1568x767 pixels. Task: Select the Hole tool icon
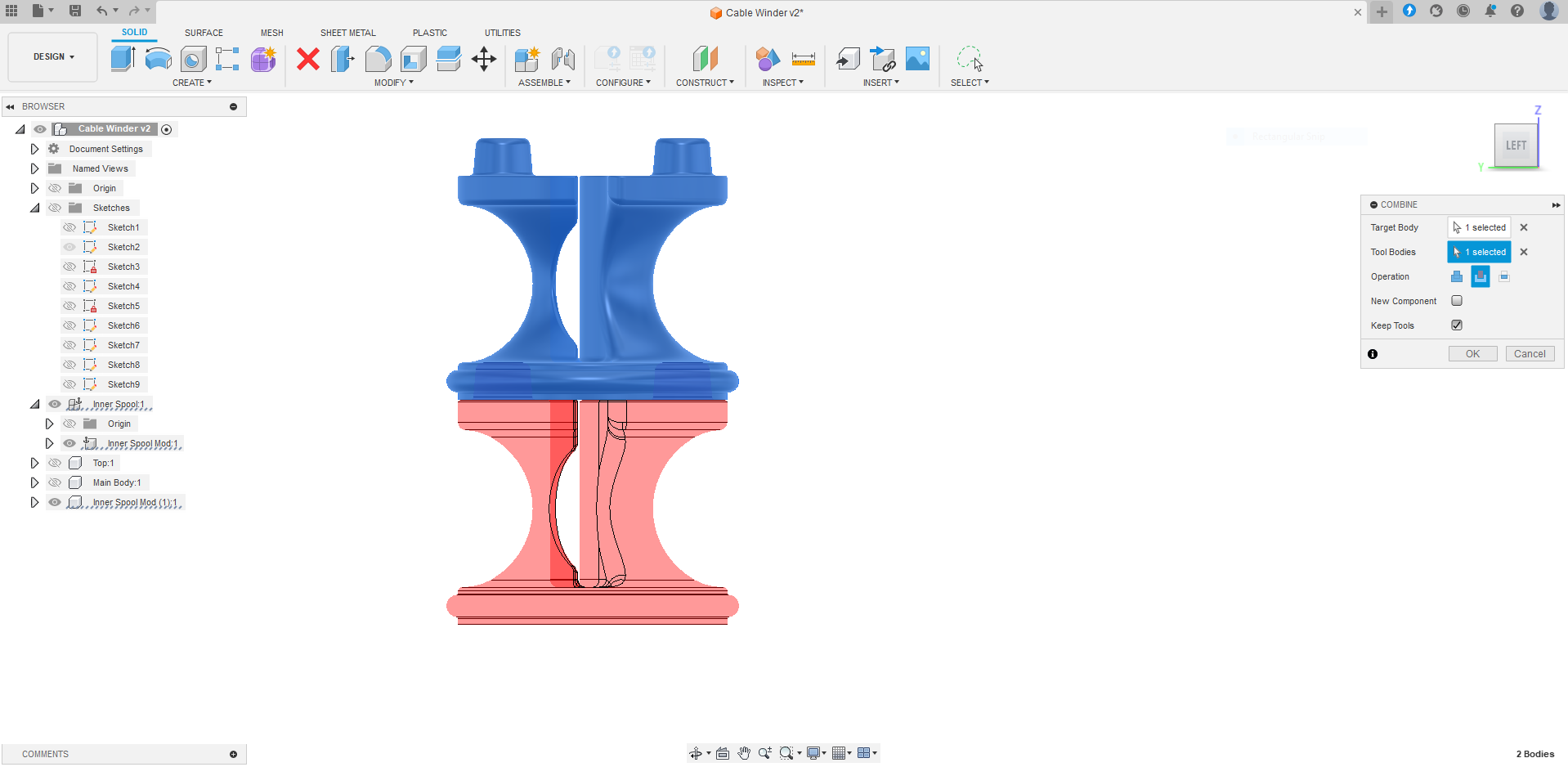coord(193,59)
